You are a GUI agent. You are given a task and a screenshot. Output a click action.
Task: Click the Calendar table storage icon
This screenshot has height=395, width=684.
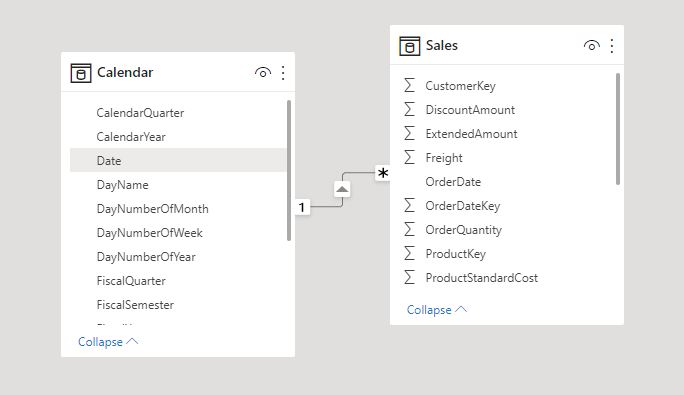[81, 73]
